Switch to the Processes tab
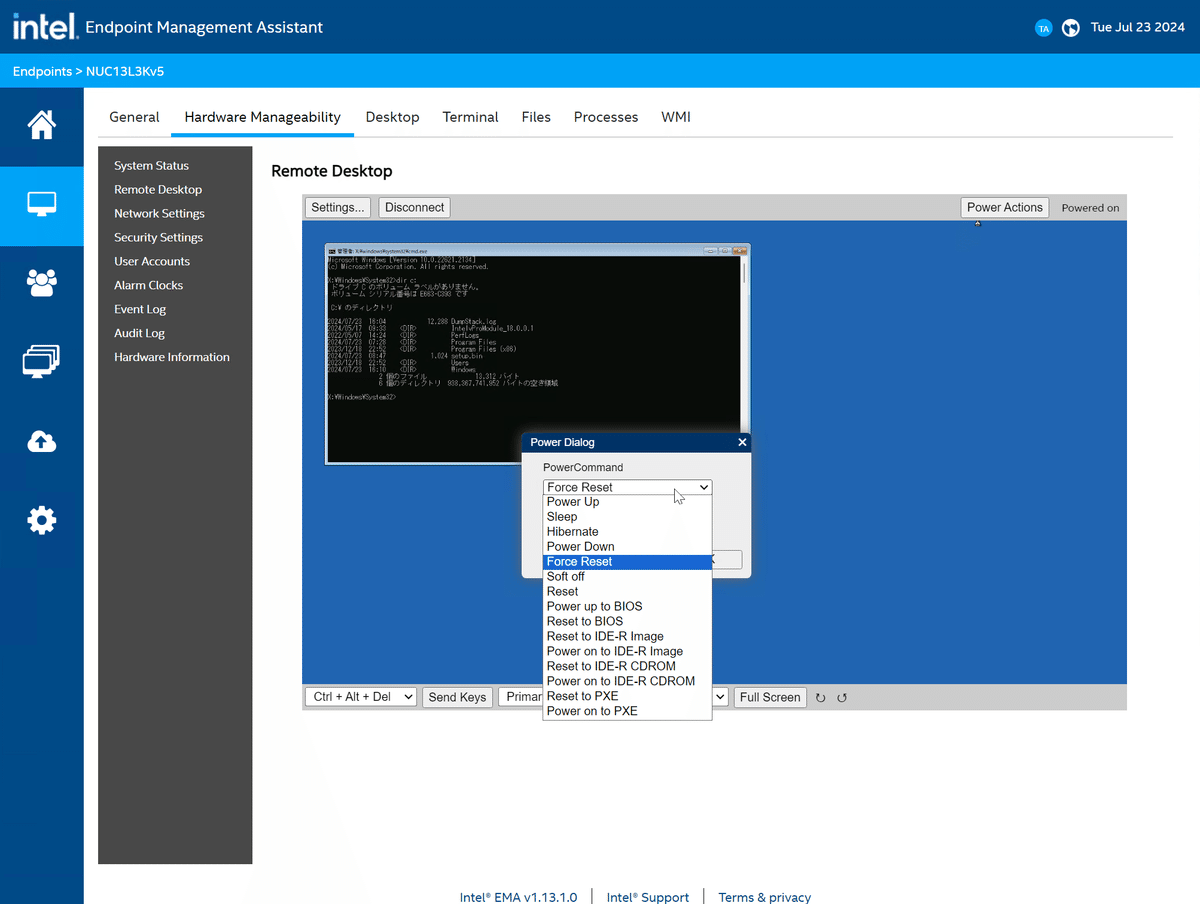This screenshot has width=1200, height=904. [x=606, y=117]
